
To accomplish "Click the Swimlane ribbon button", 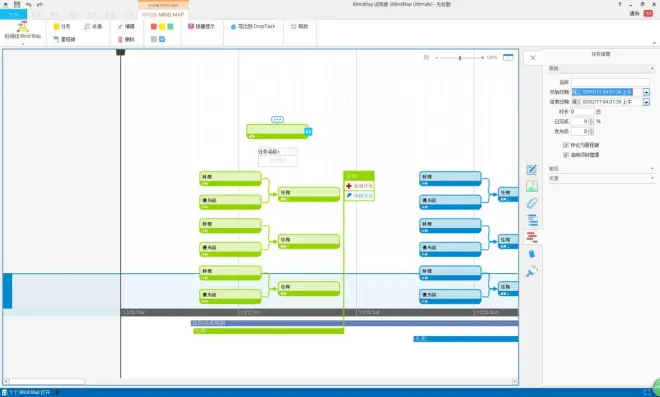I will tap(93, 27).
